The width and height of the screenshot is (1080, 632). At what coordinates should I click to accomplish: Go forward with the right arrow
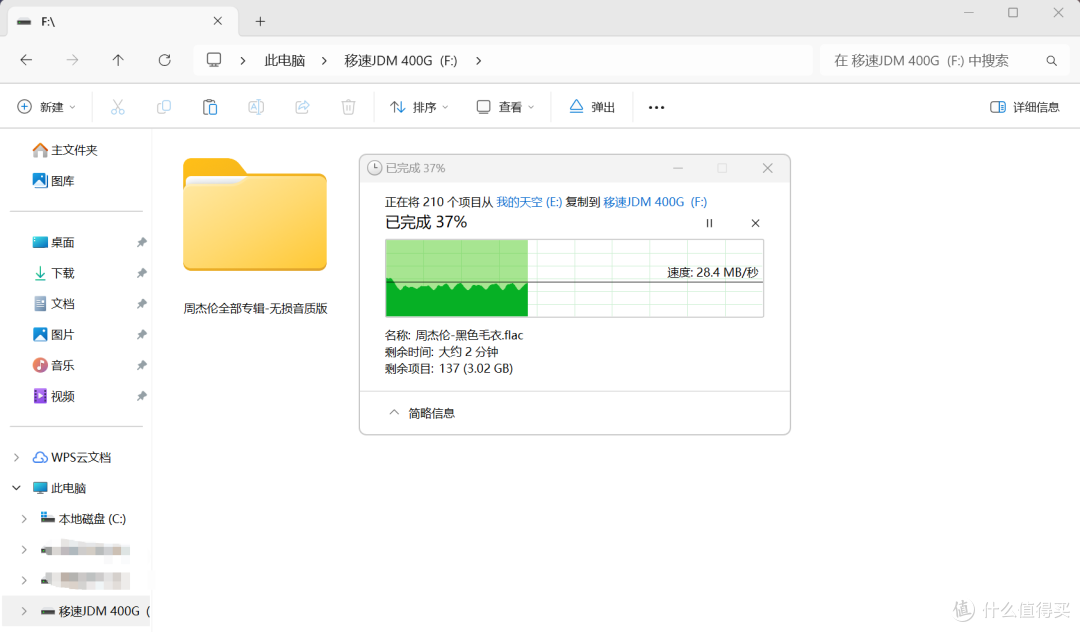tap(72, 60)
